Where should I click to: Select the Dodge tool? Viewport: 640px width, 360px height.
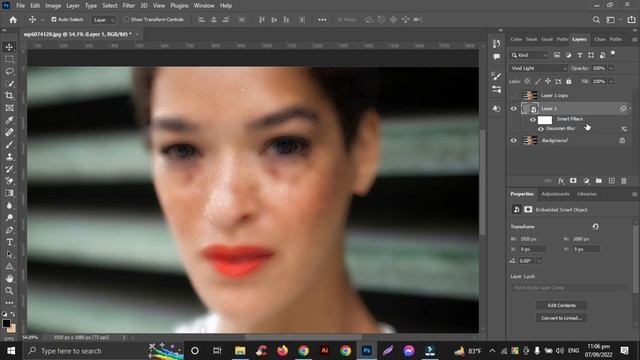tap(9, 218)
